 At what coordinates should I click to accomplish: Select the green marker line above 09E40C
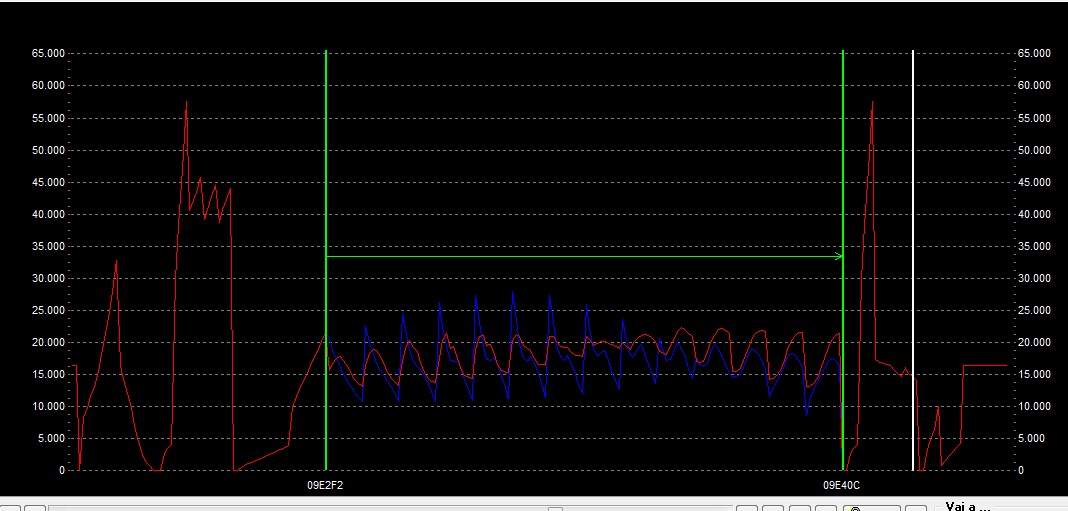(843, 260)
